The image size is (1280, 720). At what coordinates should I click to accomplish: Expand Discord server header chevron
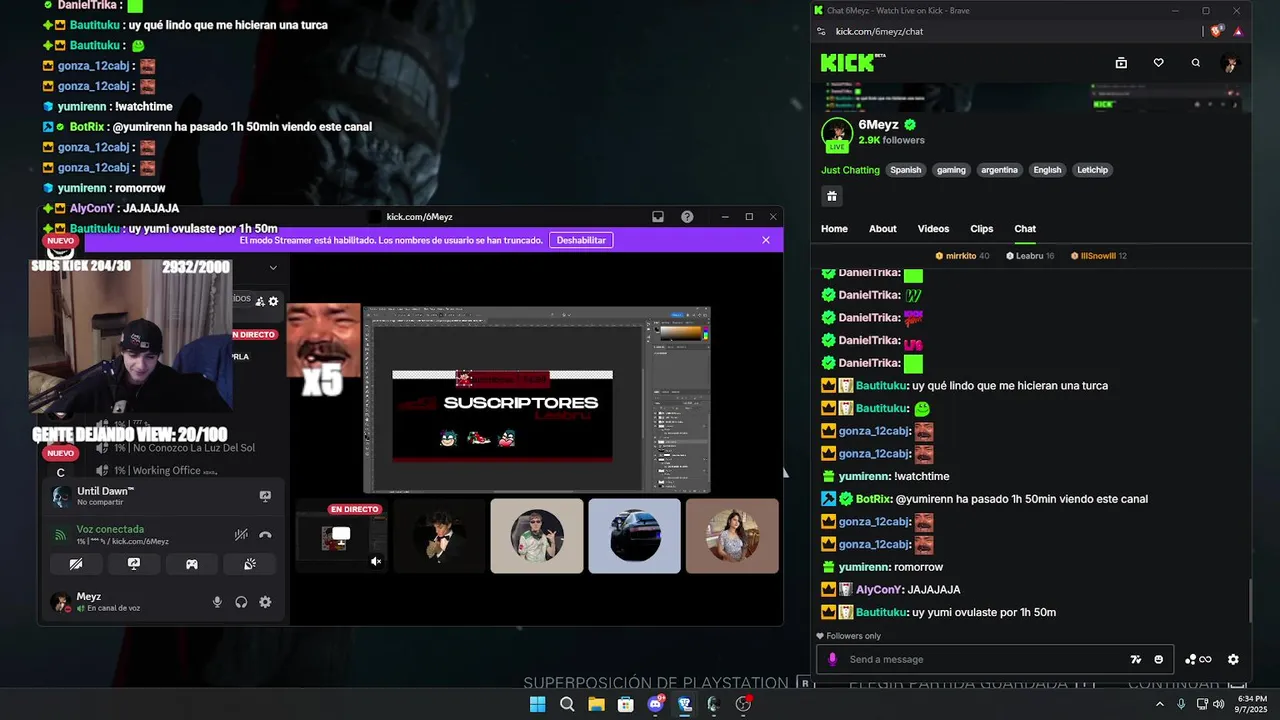[x=273, y=267]
